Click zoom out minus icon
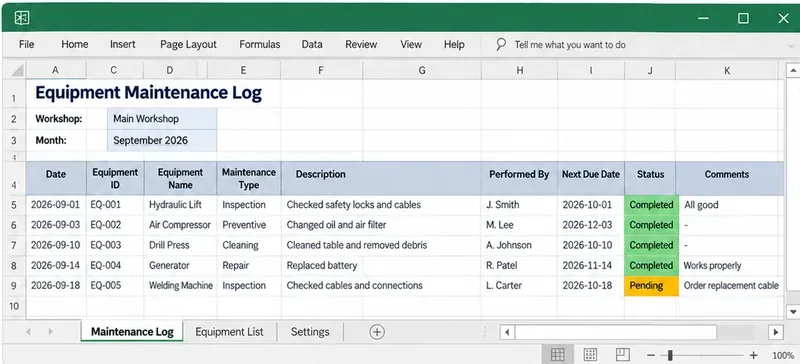Image resolution: width=800 pixels, height=364 pixels. [x=651, y=355]
